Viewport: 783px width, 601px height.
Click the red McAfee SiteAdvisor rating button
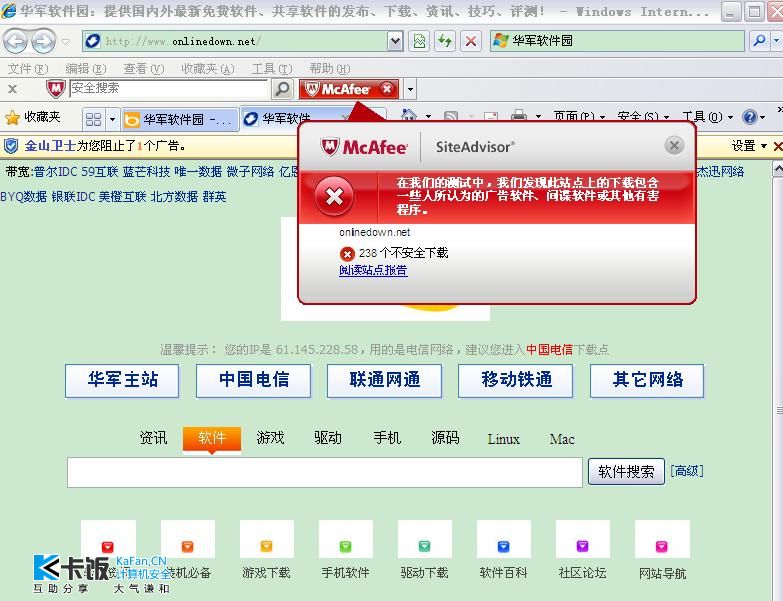point(349,89)
